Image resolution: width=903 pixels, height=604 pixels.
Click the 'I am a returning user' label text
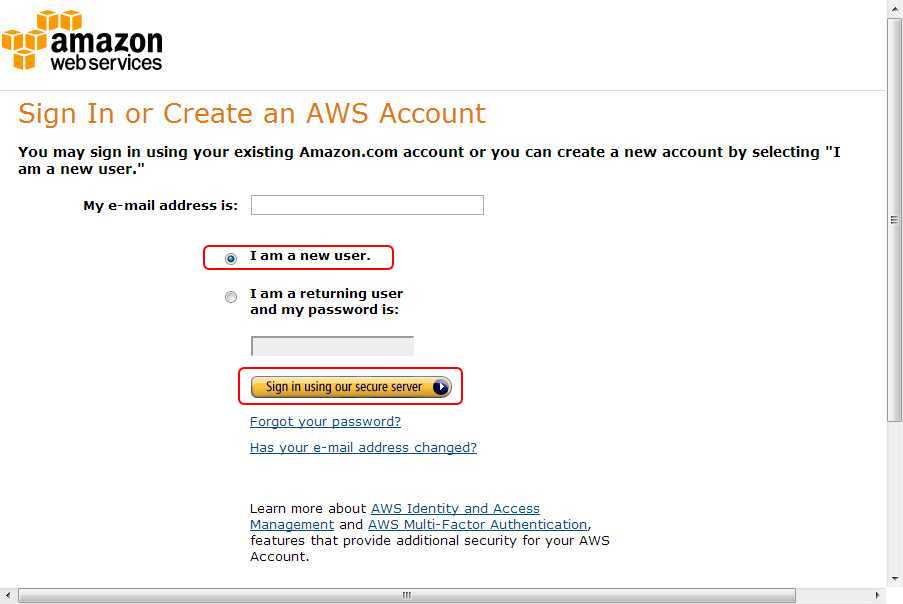pyautogui.click(x=327, y=294)
